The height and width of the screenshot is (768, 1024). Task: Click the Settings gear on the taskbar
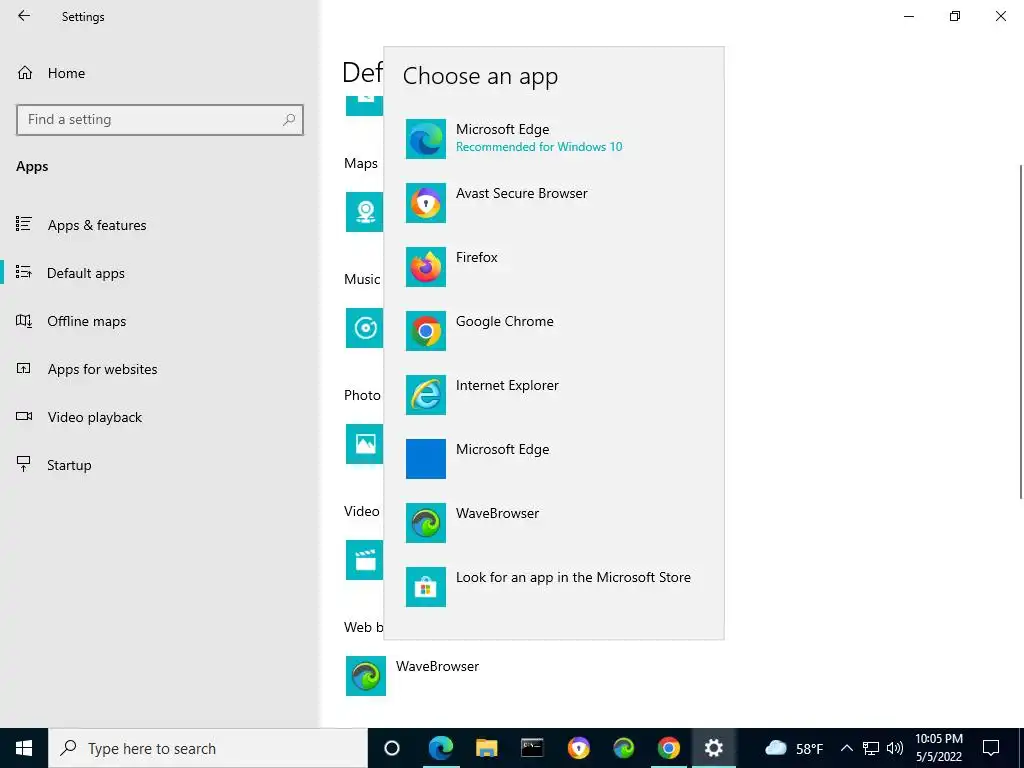(x=714, y=748)
